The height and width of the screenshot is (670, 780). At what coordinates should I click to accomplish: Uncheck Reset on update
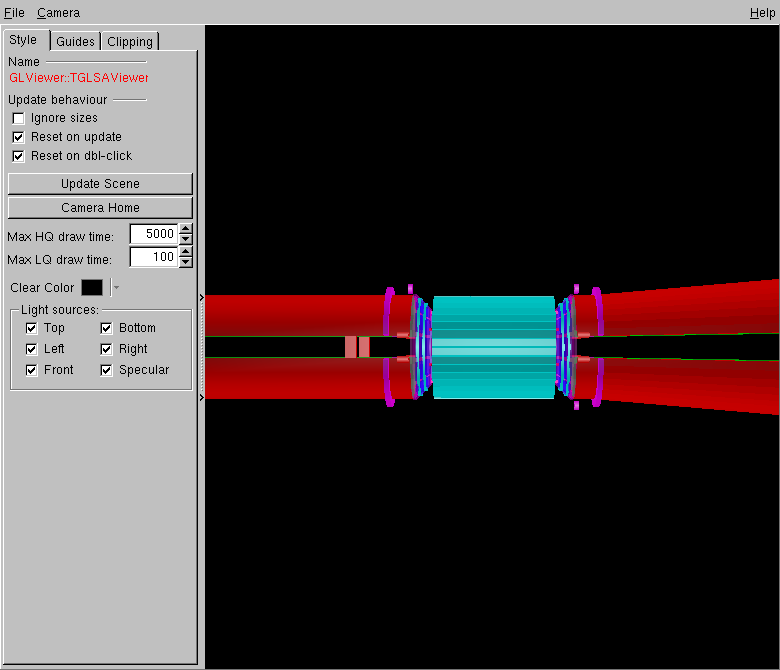(18, 137)
